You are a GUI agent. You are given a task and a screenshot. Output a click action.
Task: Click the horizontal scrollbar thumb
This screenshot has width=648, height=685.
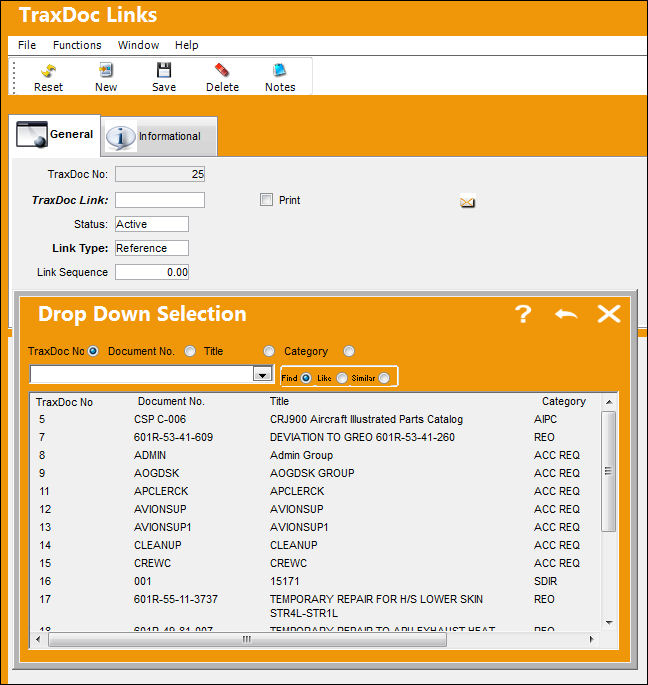tap(247, 639)
